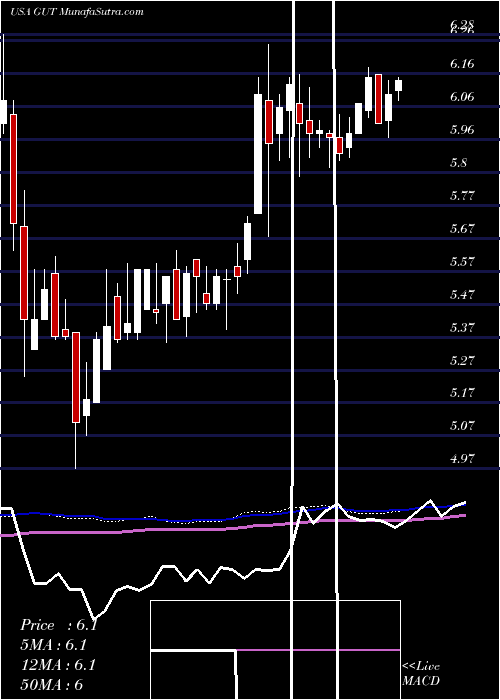Click the 5.57 price axis label

tap(462, 262)
